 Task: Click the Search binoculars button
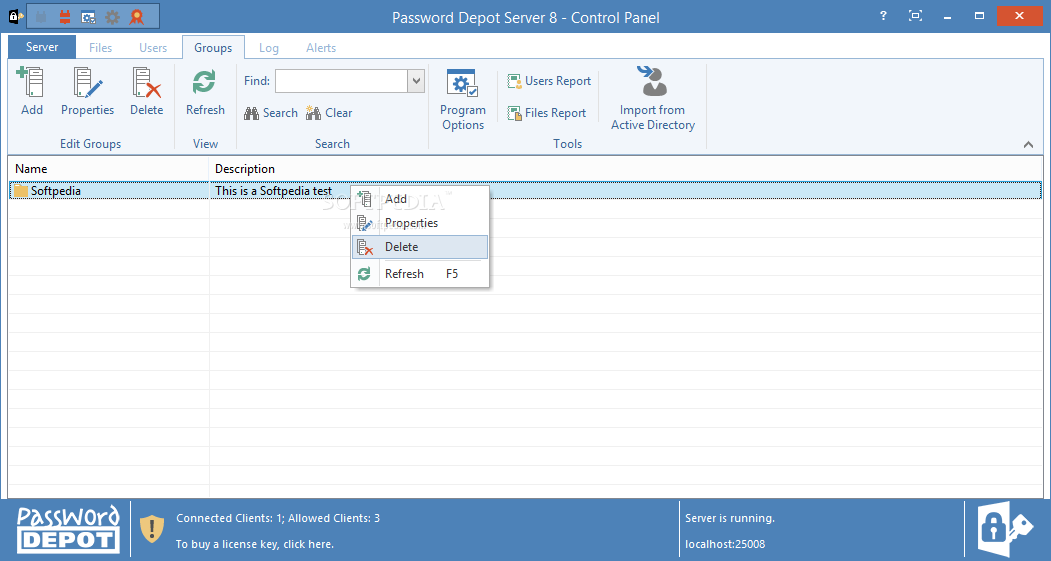coord(271,113)
